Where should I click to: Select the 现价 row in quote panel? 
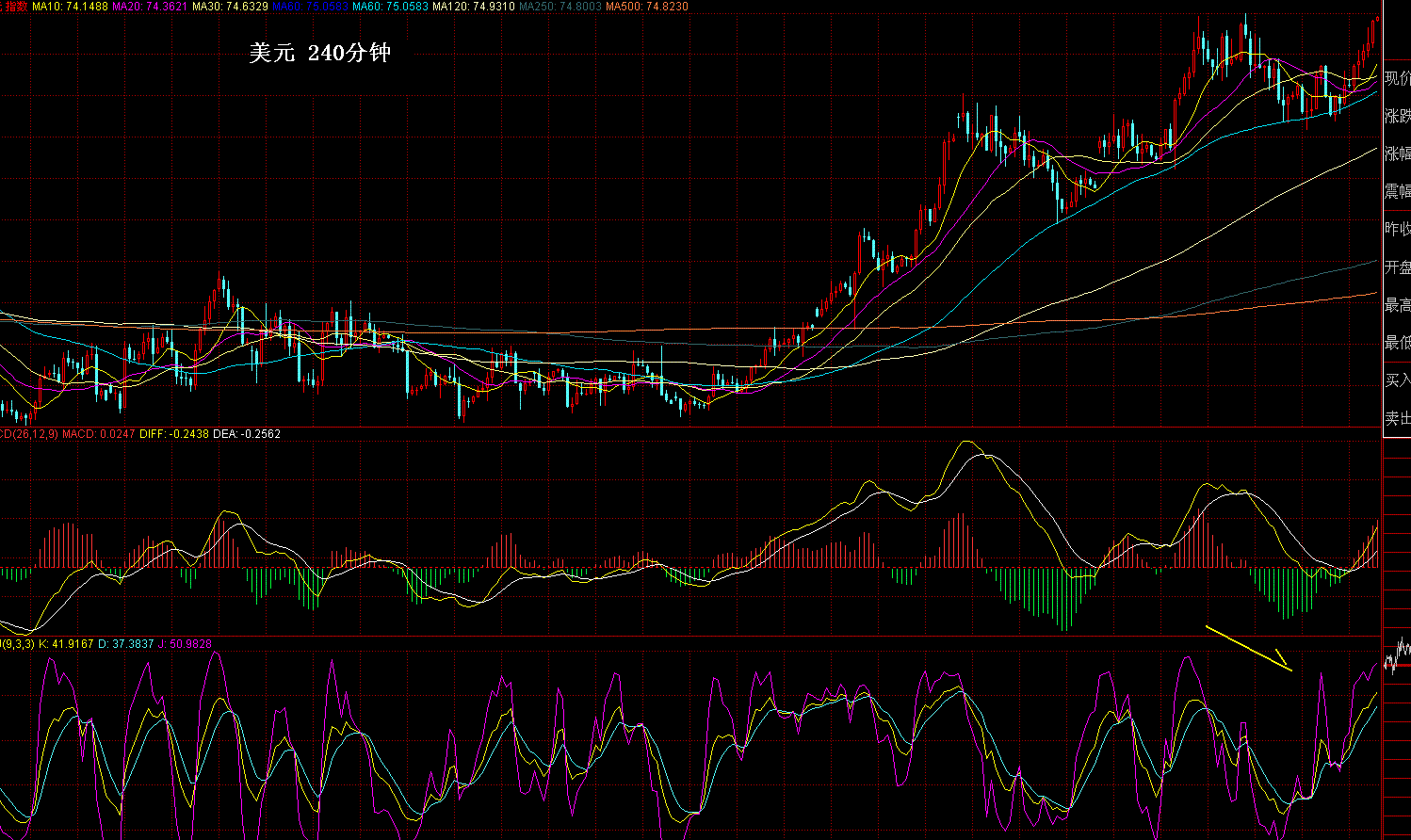point(1397,78)
